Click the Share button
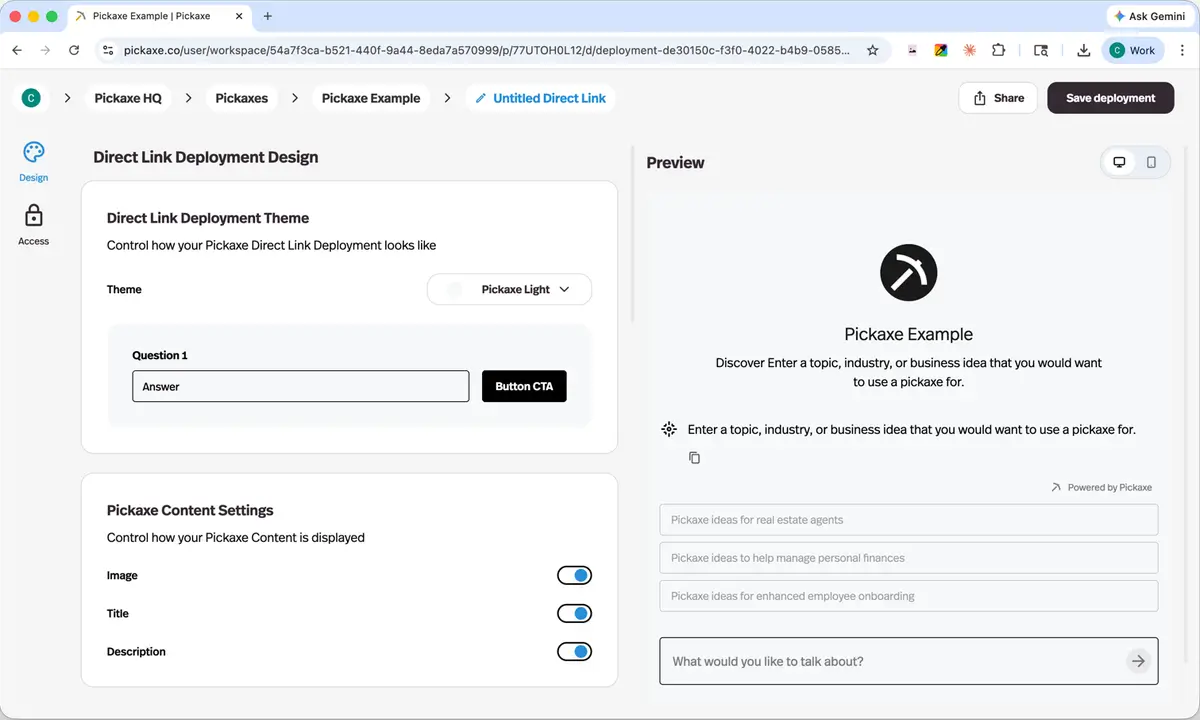 tap(998, 98)
